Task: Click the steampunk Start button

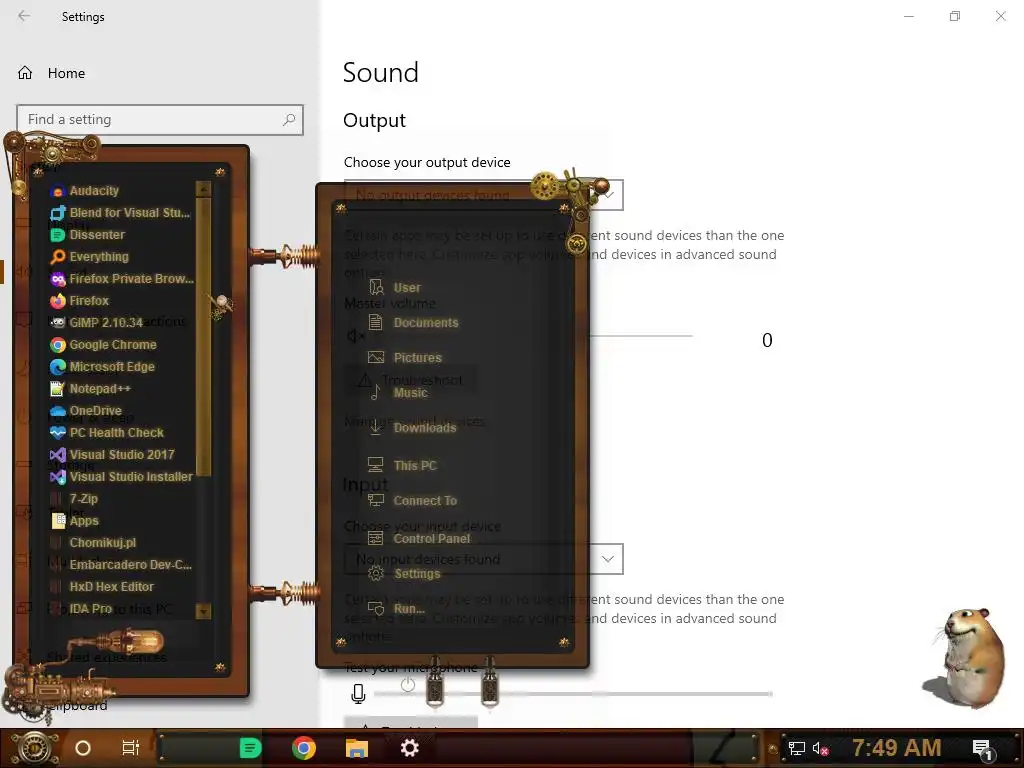Action: coord(34,748)
